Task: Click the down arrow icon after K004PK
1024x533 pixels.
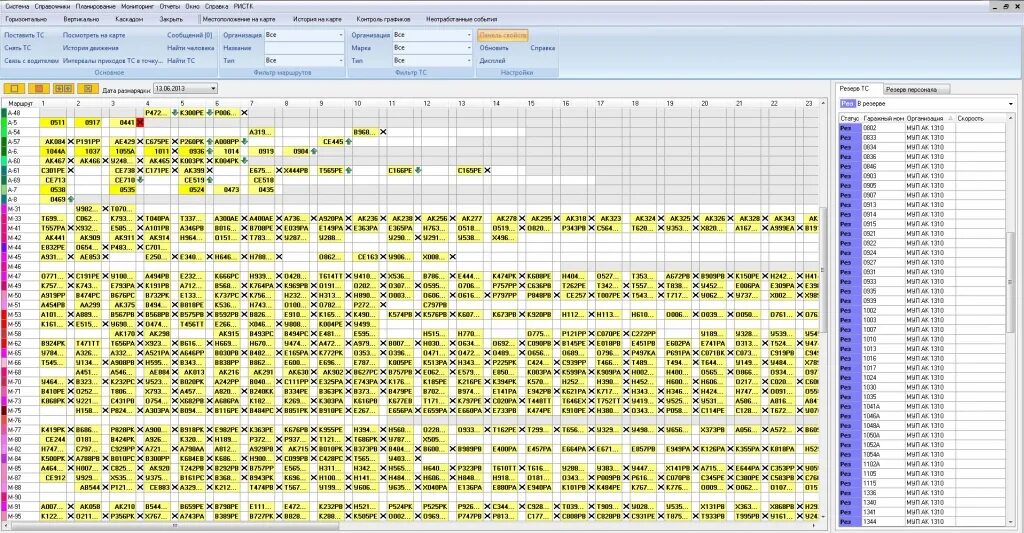Action: (x=244, y=161)
